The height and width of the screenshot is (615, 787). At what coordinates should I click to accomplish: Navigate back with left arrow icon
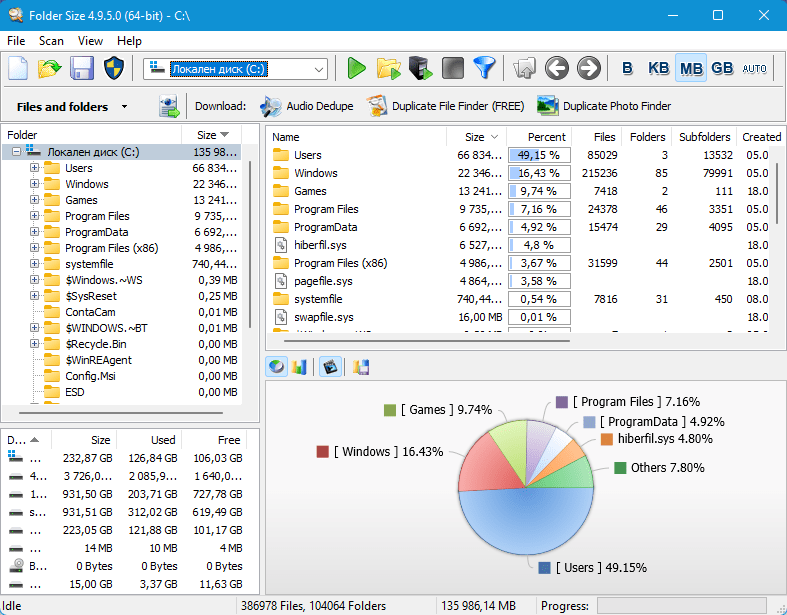point(557,68)
